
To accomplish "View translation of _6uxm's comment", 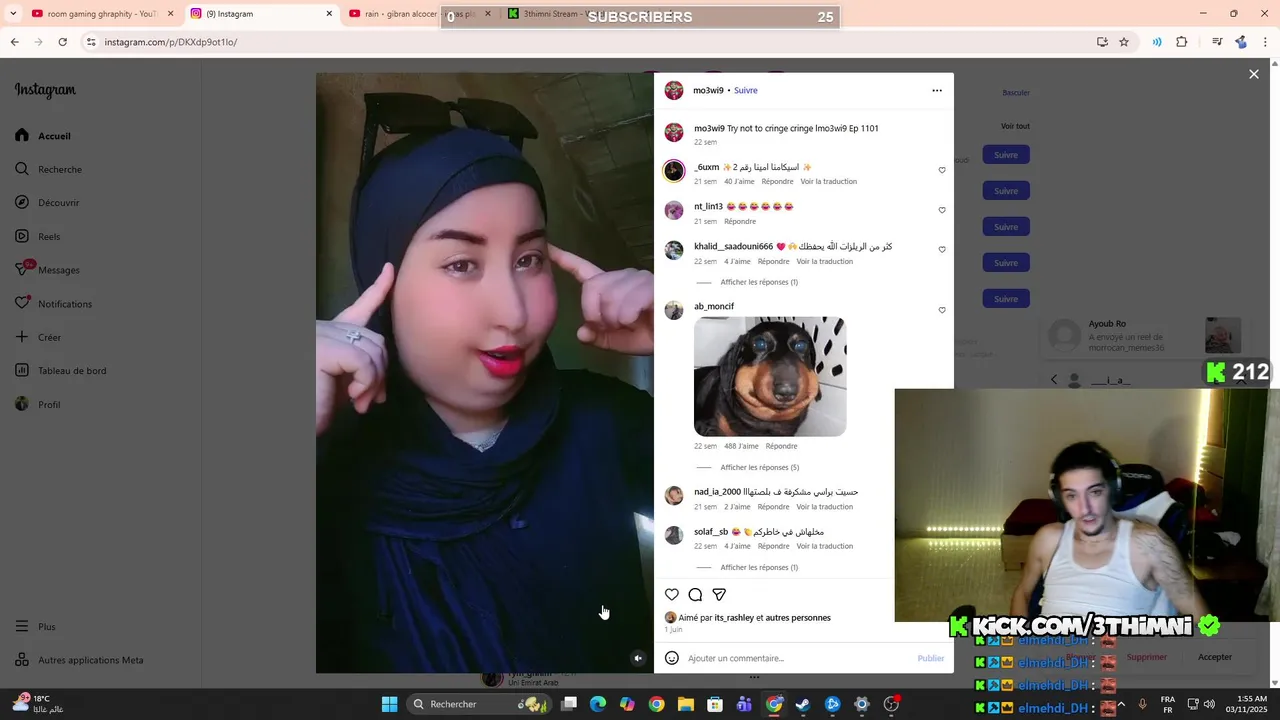I will point(829,182).
